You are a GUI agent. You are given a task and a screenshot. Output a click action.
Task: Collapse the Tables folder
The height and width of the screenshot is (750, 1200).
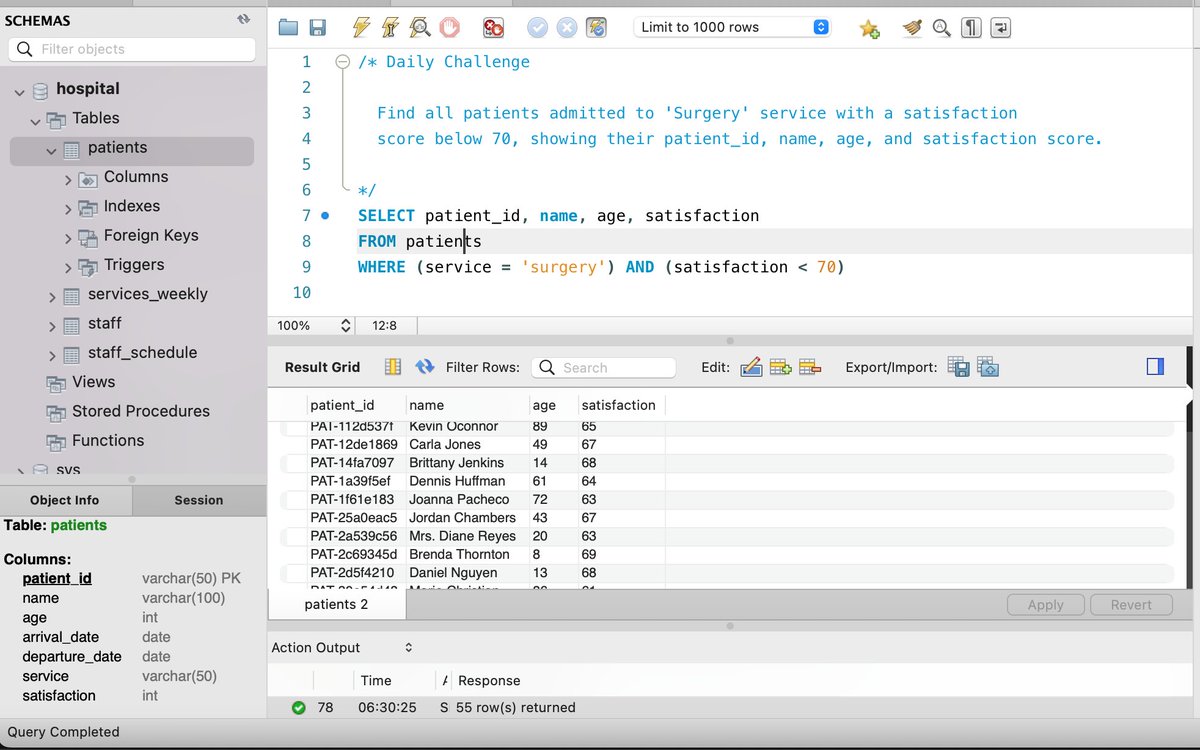(x=36, y=120)
